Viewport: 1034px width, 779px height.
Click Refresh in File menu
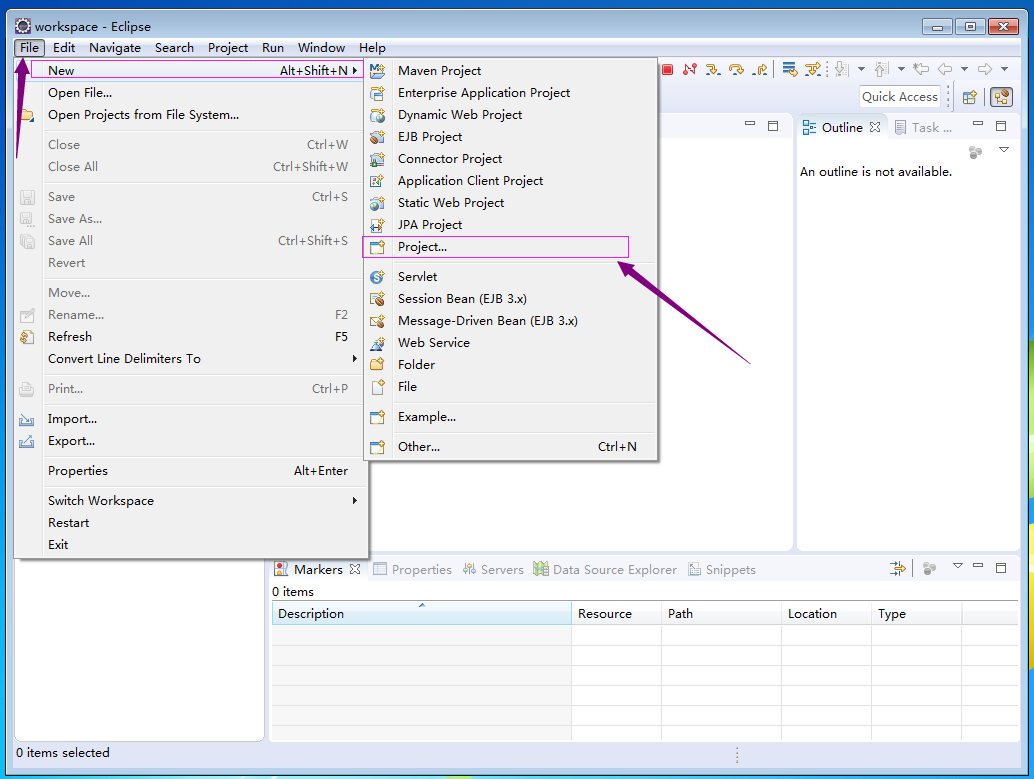click(191, 336)
